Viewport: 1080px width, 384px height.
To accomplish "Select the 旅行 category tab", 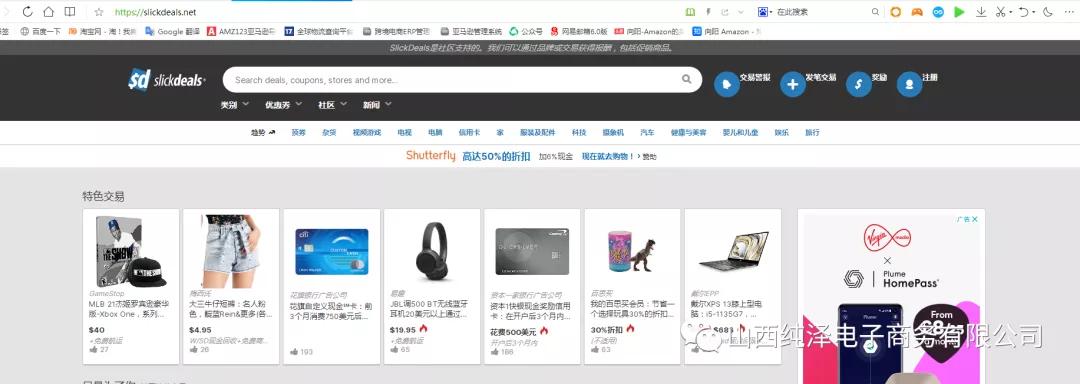I will tap(812, 132).
